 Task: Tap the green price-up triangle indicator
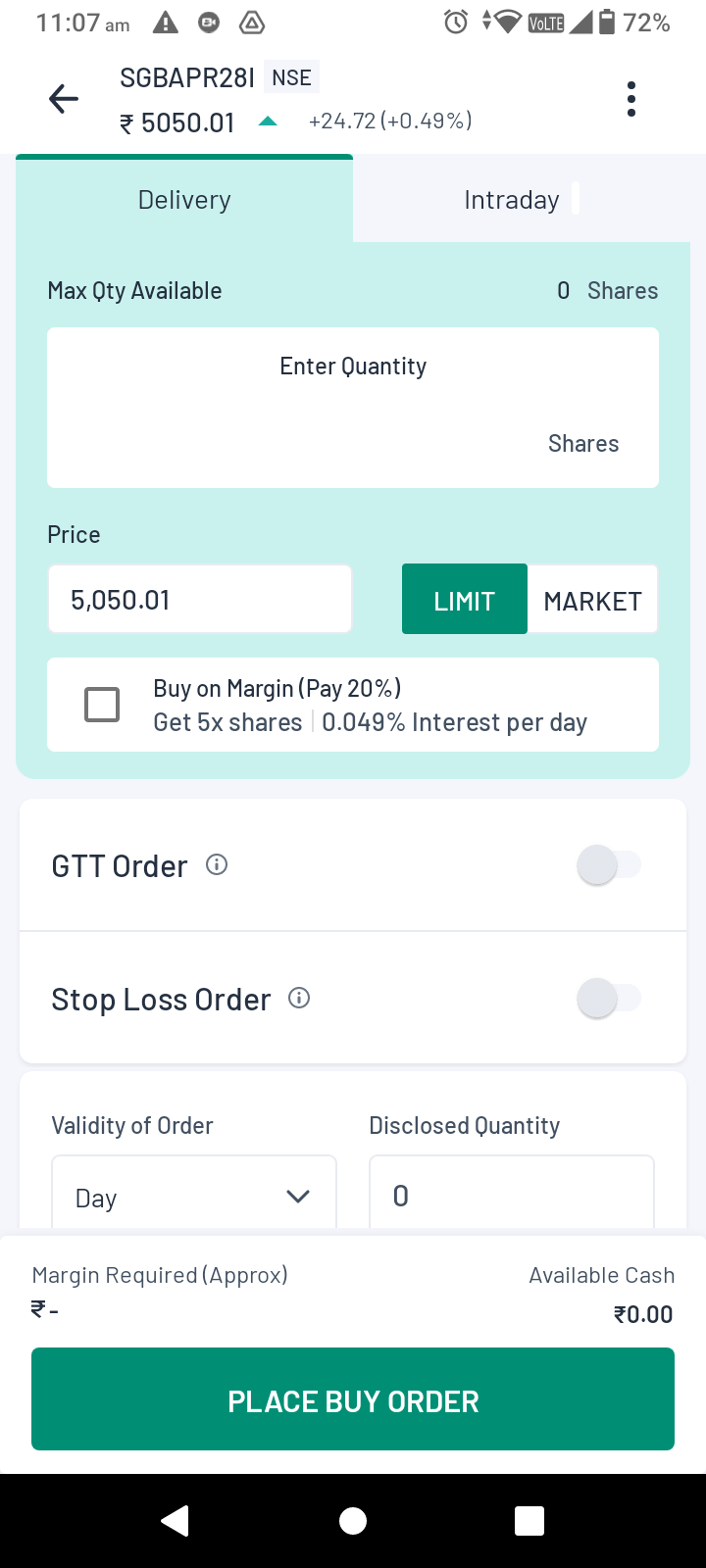[x=268, y=122]
